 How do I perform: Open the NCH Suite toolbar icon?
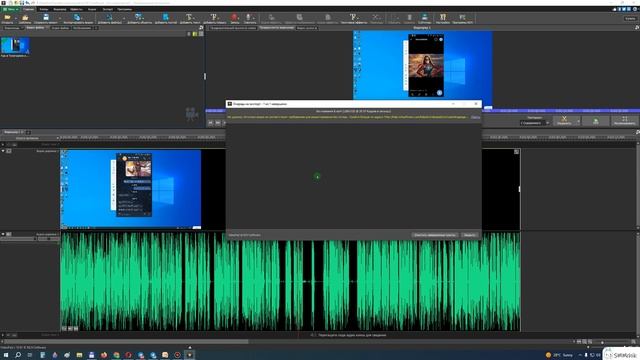tap(462, 18)
